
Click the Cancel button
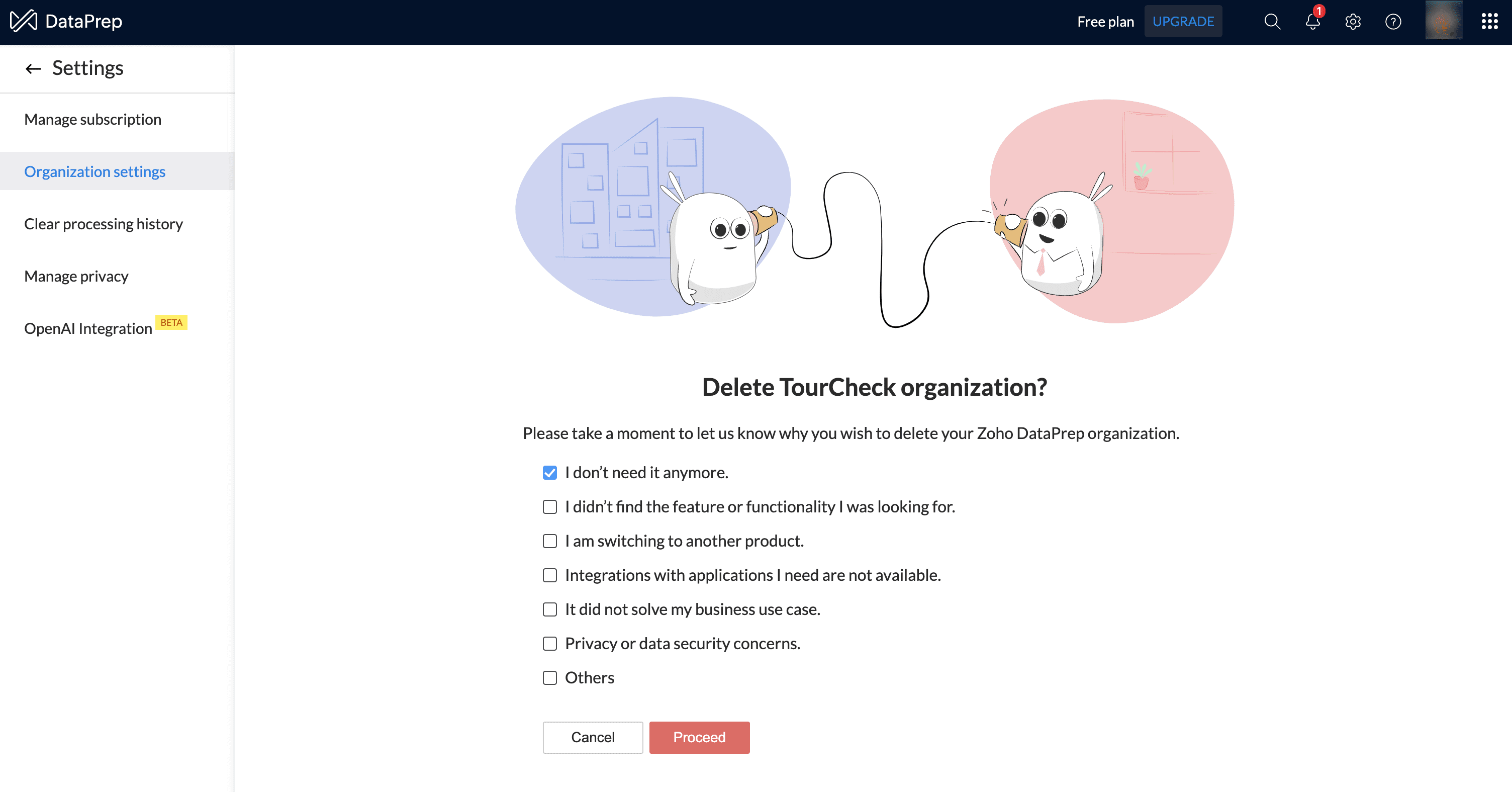(x=593, y=737)
